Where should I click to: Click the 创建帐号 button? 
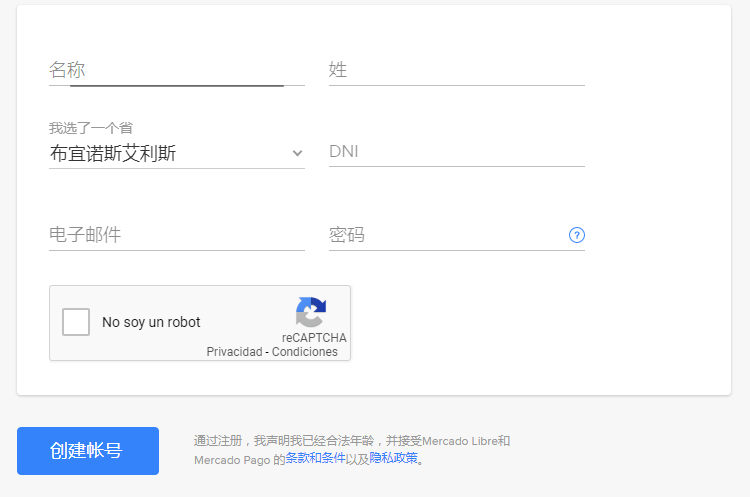[88, 450]
